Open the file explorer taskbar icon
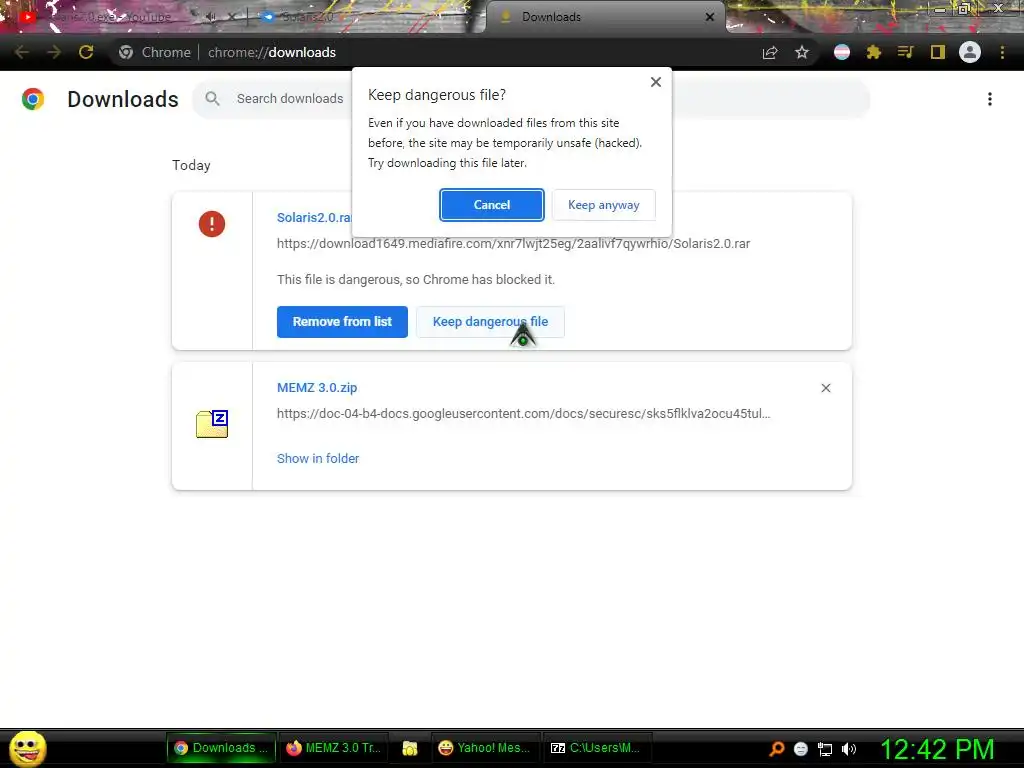1024x768 pixels. pyautogui.click(x=409, y=748)
